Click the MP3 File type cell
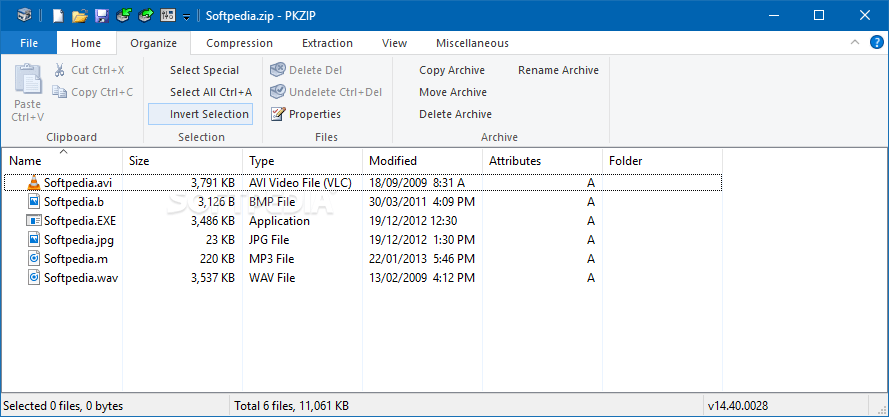 coord(272,259)
